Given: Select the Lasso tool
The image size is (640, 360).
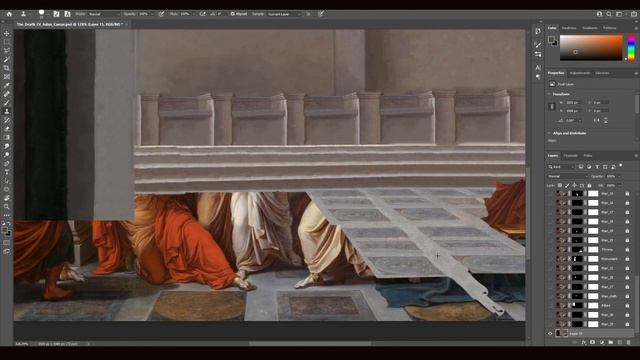Looking at the screenshot, I should pos(7,51).
